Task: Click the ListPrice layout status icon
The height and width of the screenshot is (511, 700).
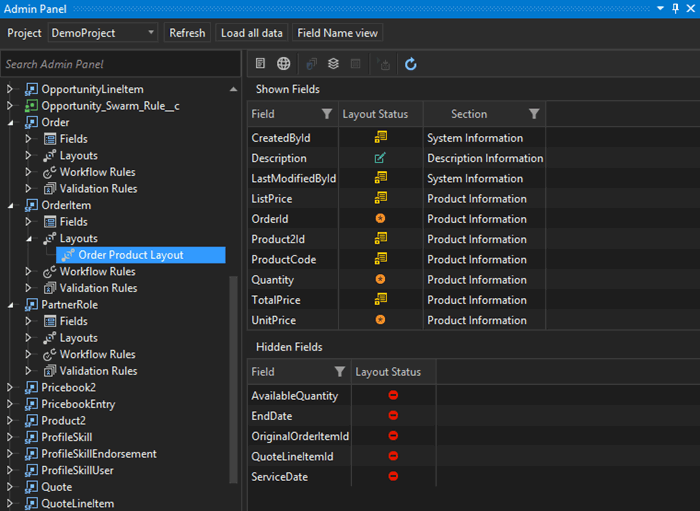Action: coord(381,198)
